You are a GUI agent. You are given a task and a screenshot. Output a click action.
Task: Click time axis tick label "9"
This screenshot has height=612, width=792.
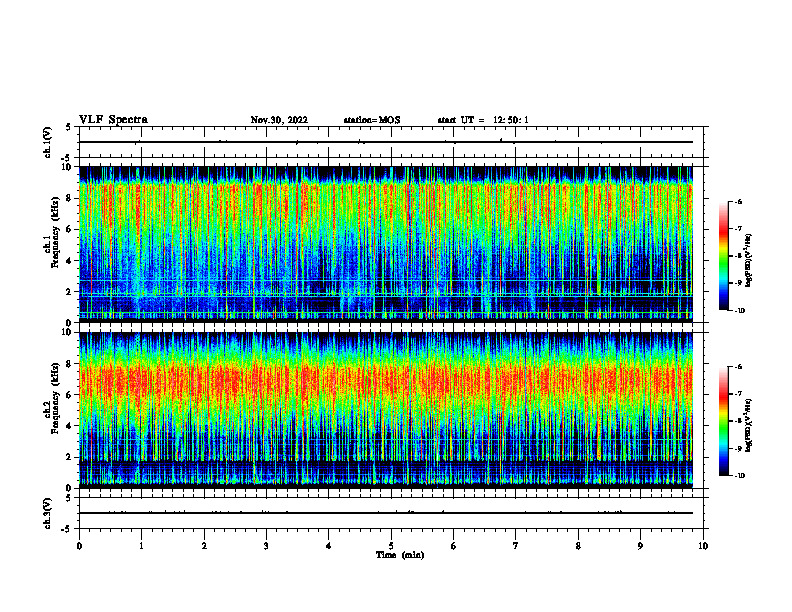coord(640,546)
